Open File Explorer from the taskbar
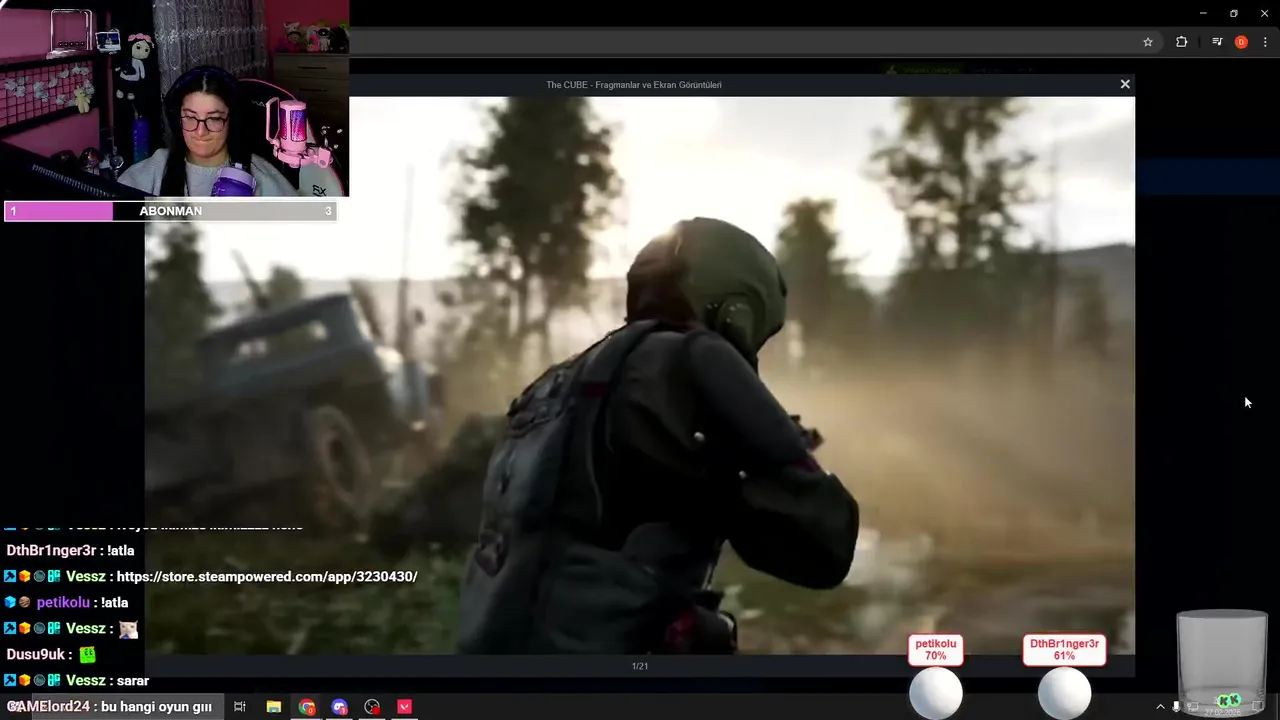 click(274, 706)
